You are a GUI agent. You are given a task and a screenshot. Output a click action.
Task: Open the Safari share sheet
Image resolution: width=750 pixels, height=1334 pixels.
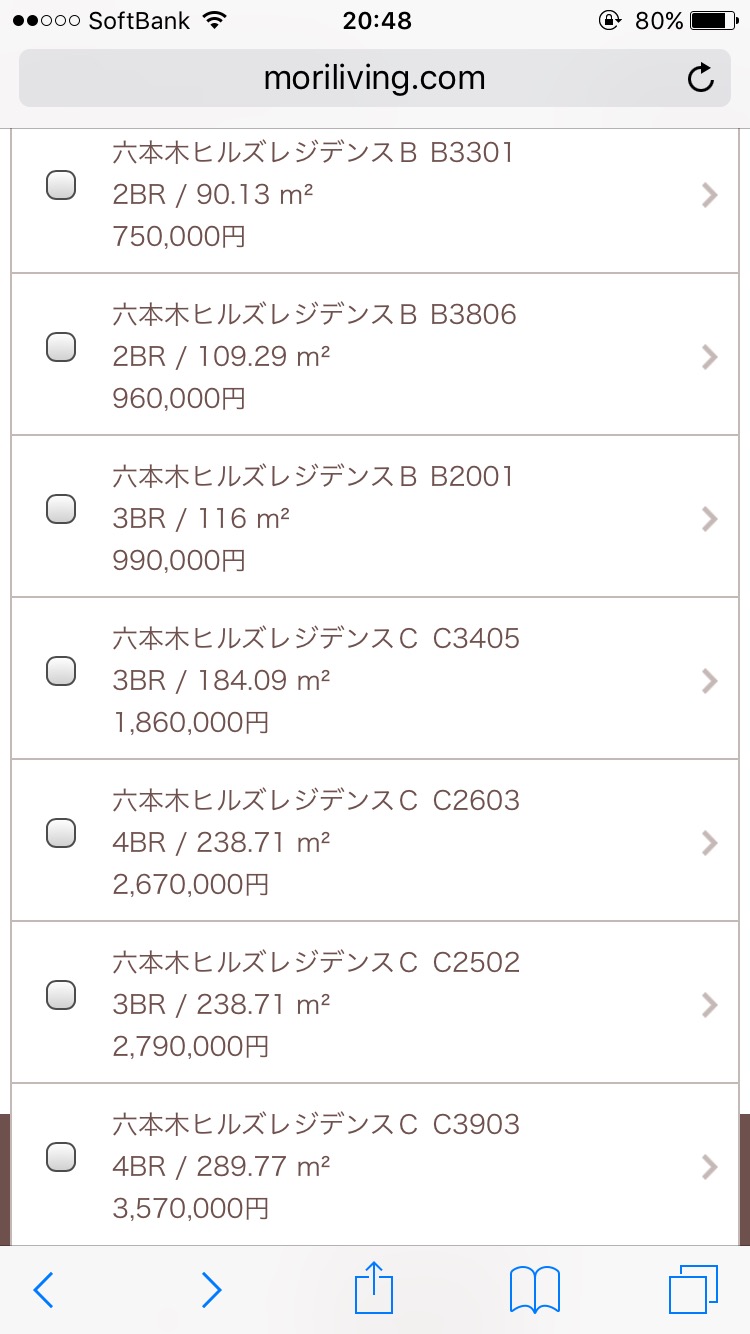(375, 1288)
